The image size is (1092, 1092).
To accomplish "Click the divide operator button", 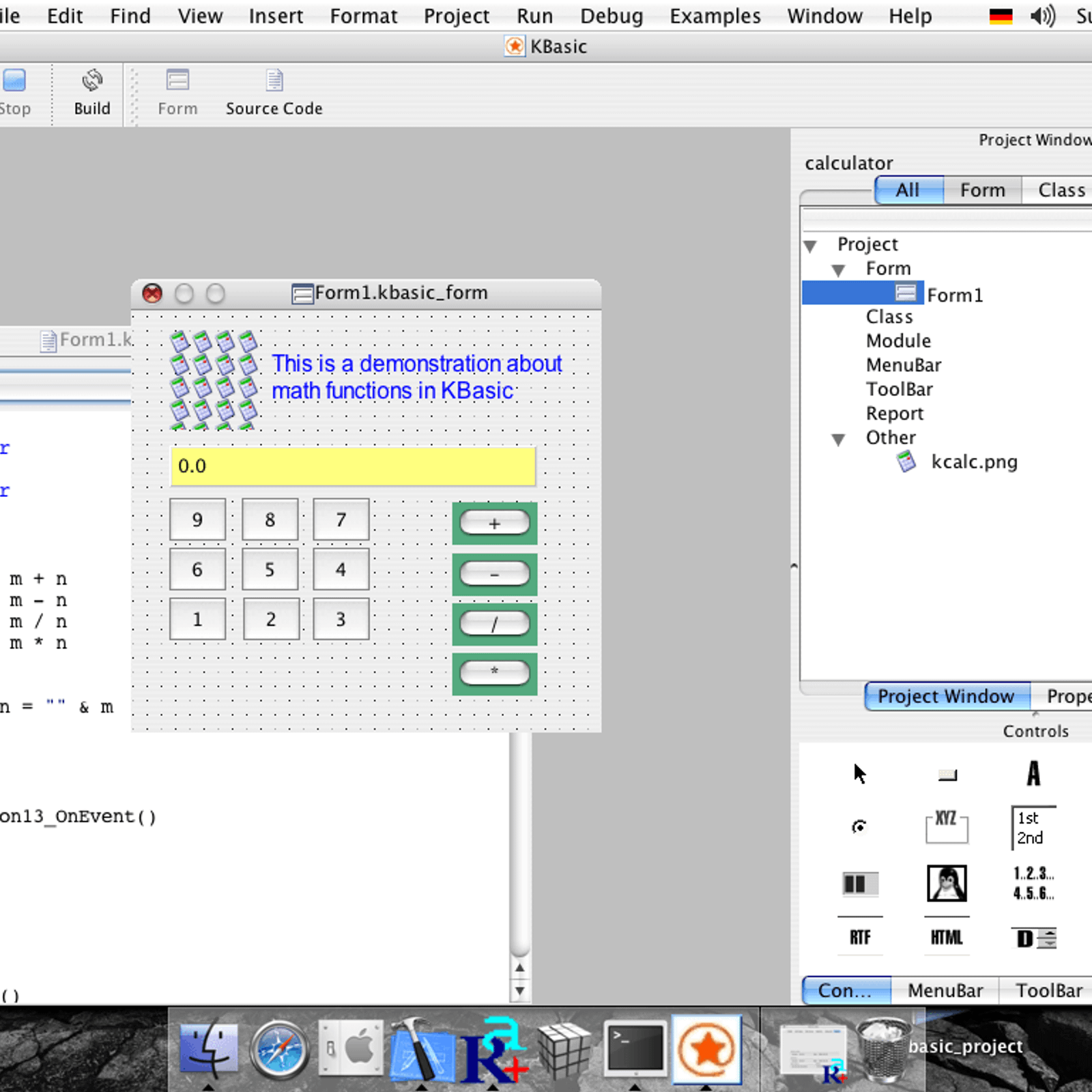I will click(x=495, y=624).
